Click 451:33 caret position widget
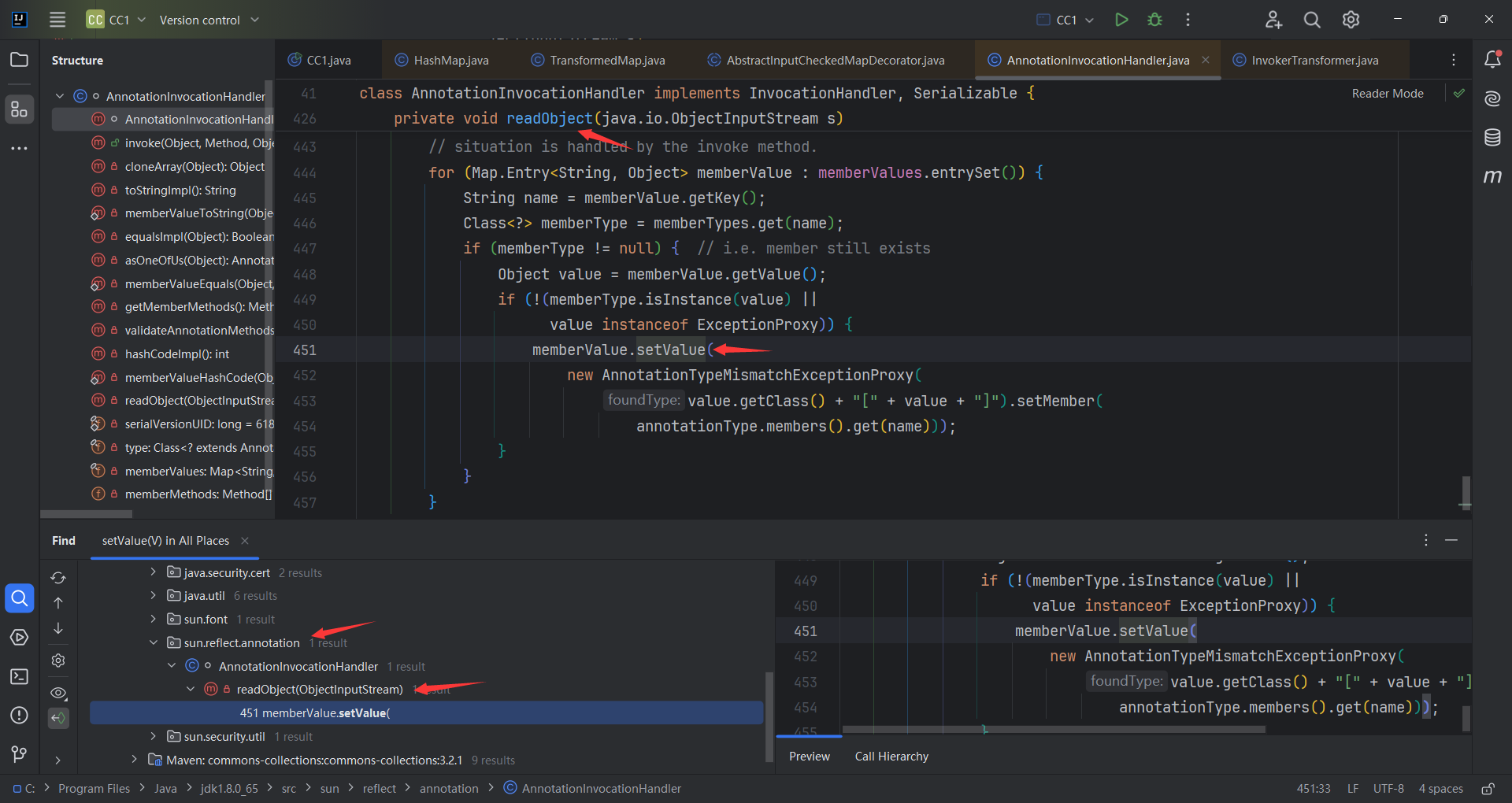Screen dimensions: 1512x803 1314,789
